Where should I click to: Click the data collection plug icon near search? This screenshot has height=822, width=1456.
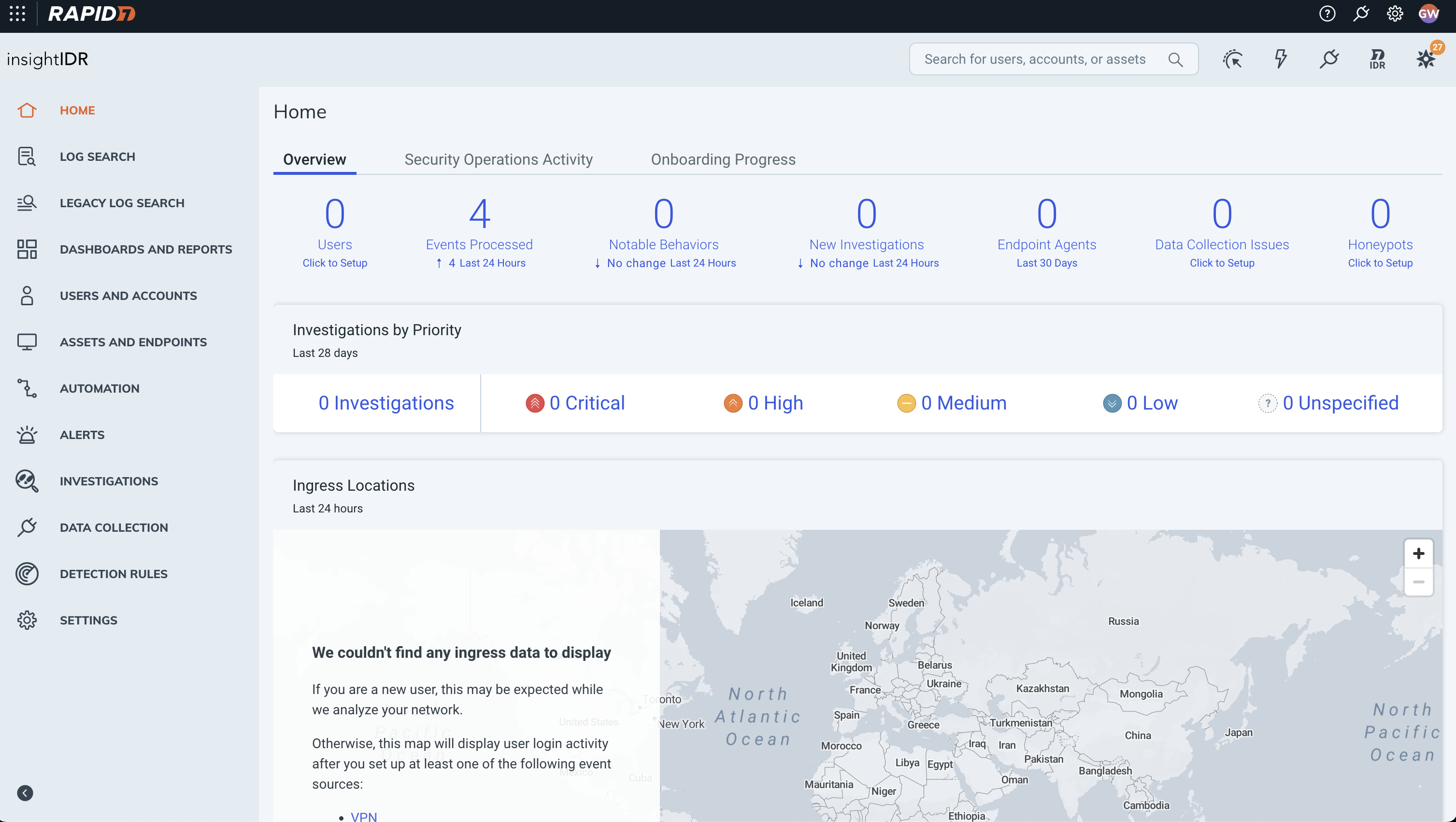[x=1329, y=59]
